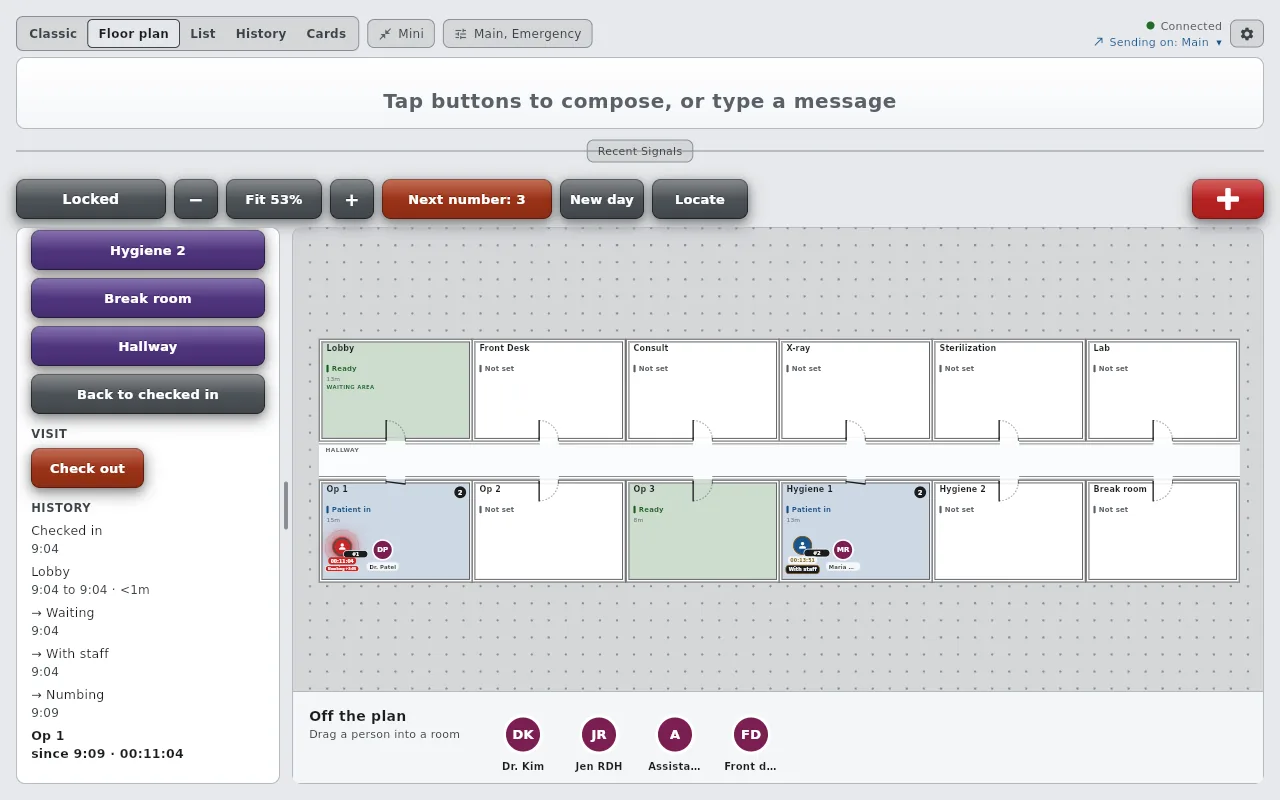Open the Main, Emergency channel filter
Image resolution: width=1280 pixels, height=800 pixels.
[x=518, y=33]
